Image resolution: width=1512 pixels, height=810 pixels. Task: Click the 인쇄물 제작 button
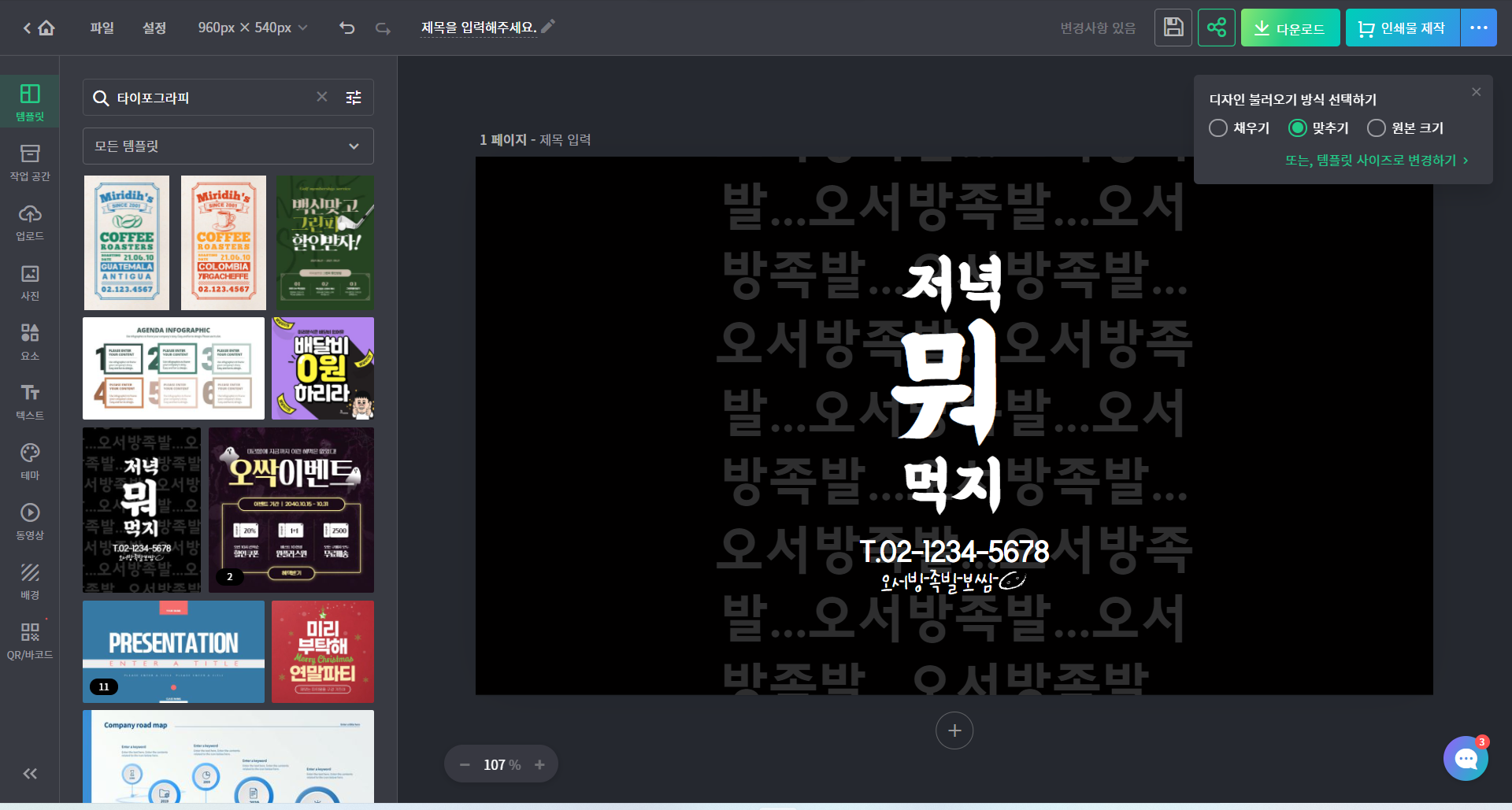coord(1403,28)
